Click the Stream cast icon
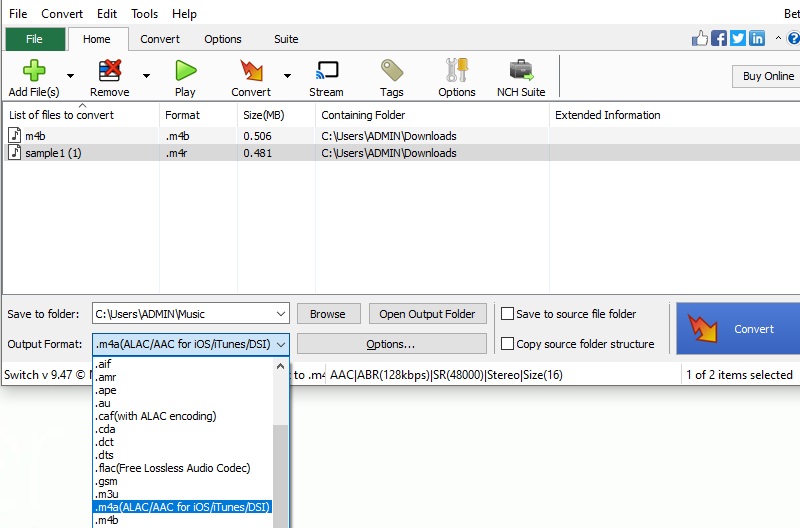The image size is (800, 528). click(x=326, y=71)
